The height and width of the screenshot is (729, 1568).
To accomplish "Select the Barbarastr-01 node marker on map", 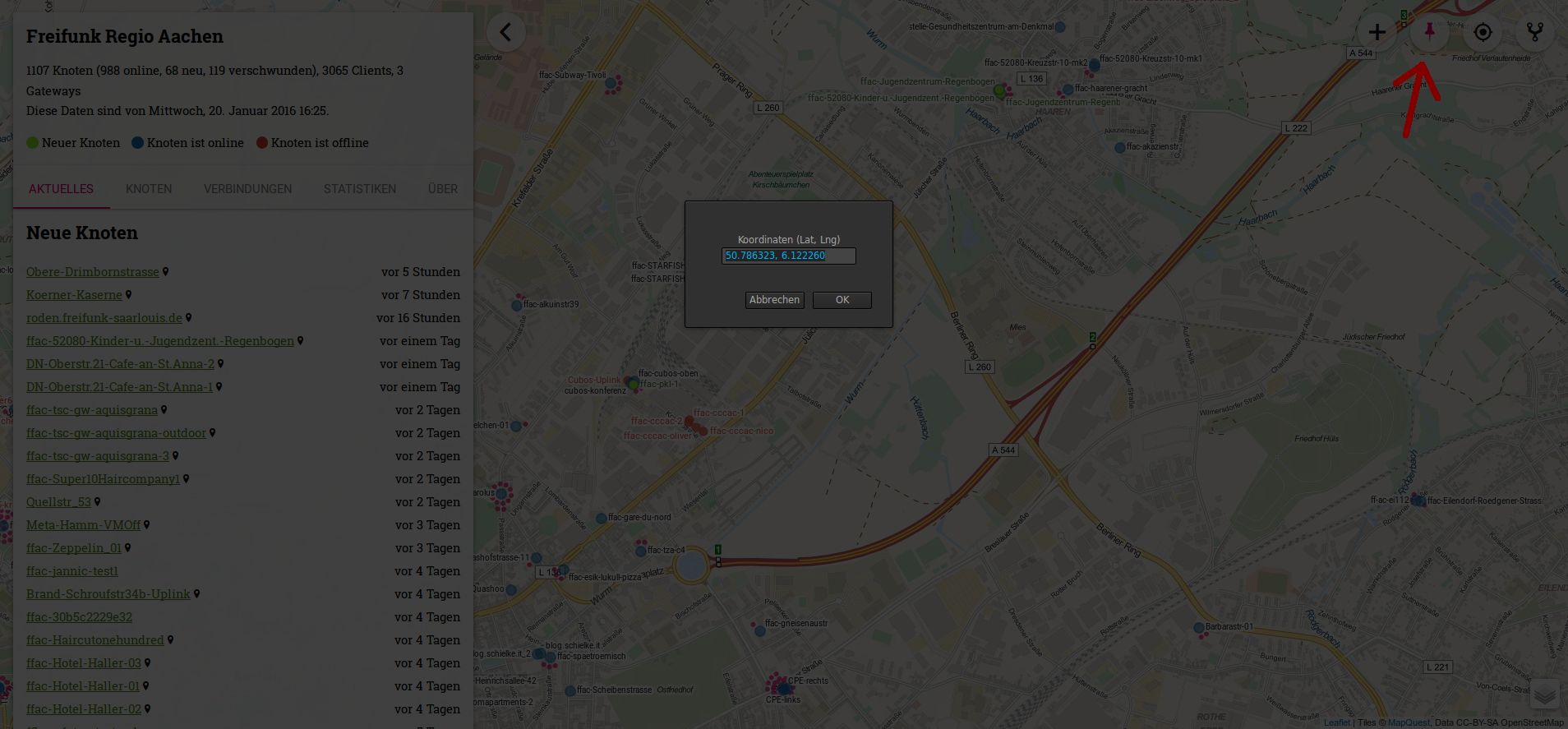I will point(1198,628).
